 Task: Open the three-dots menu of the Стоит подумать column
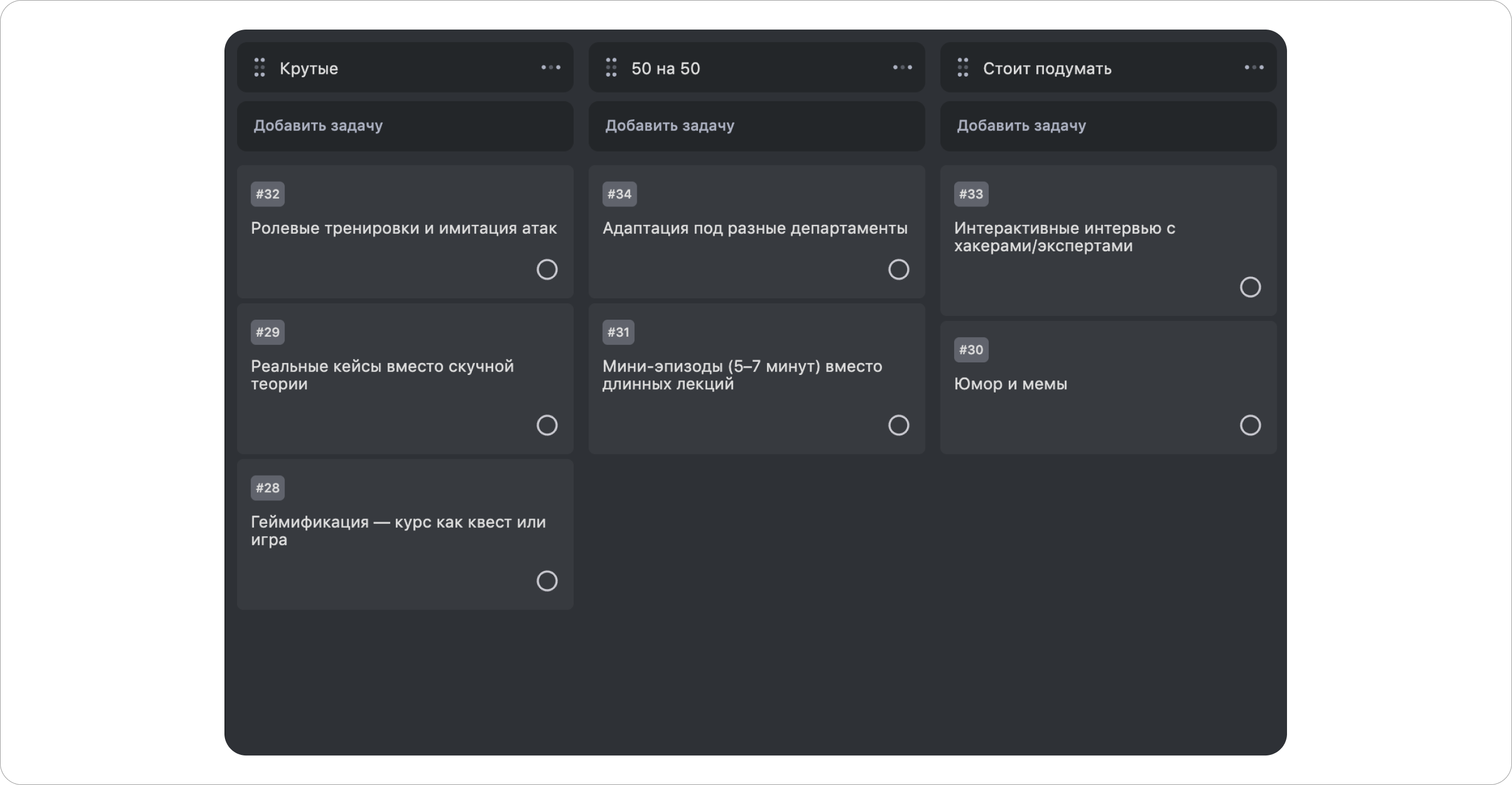click(1254, 67)
